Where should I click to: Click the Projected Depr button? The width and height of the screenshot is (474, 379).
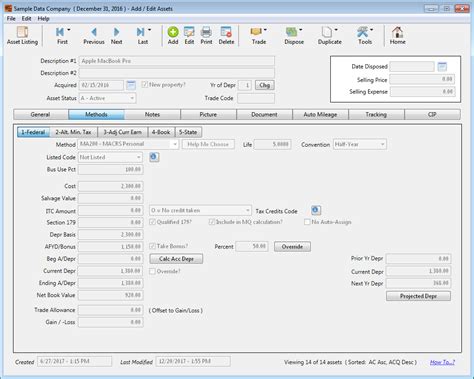coord(418,296)
